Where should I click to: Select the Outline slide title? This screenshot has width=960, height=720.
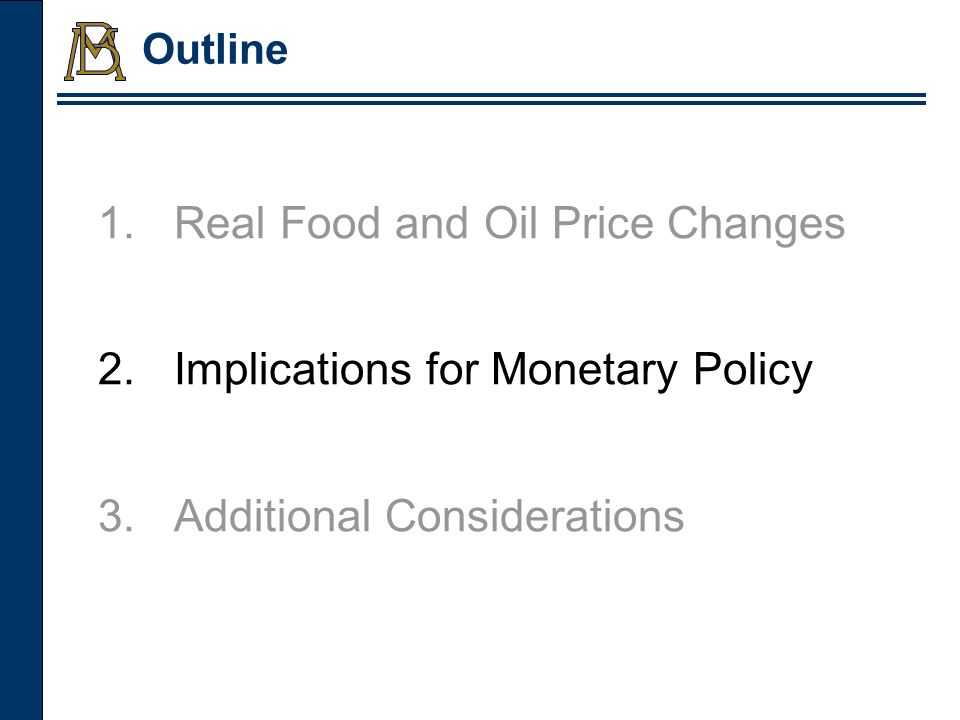point(215,49)
